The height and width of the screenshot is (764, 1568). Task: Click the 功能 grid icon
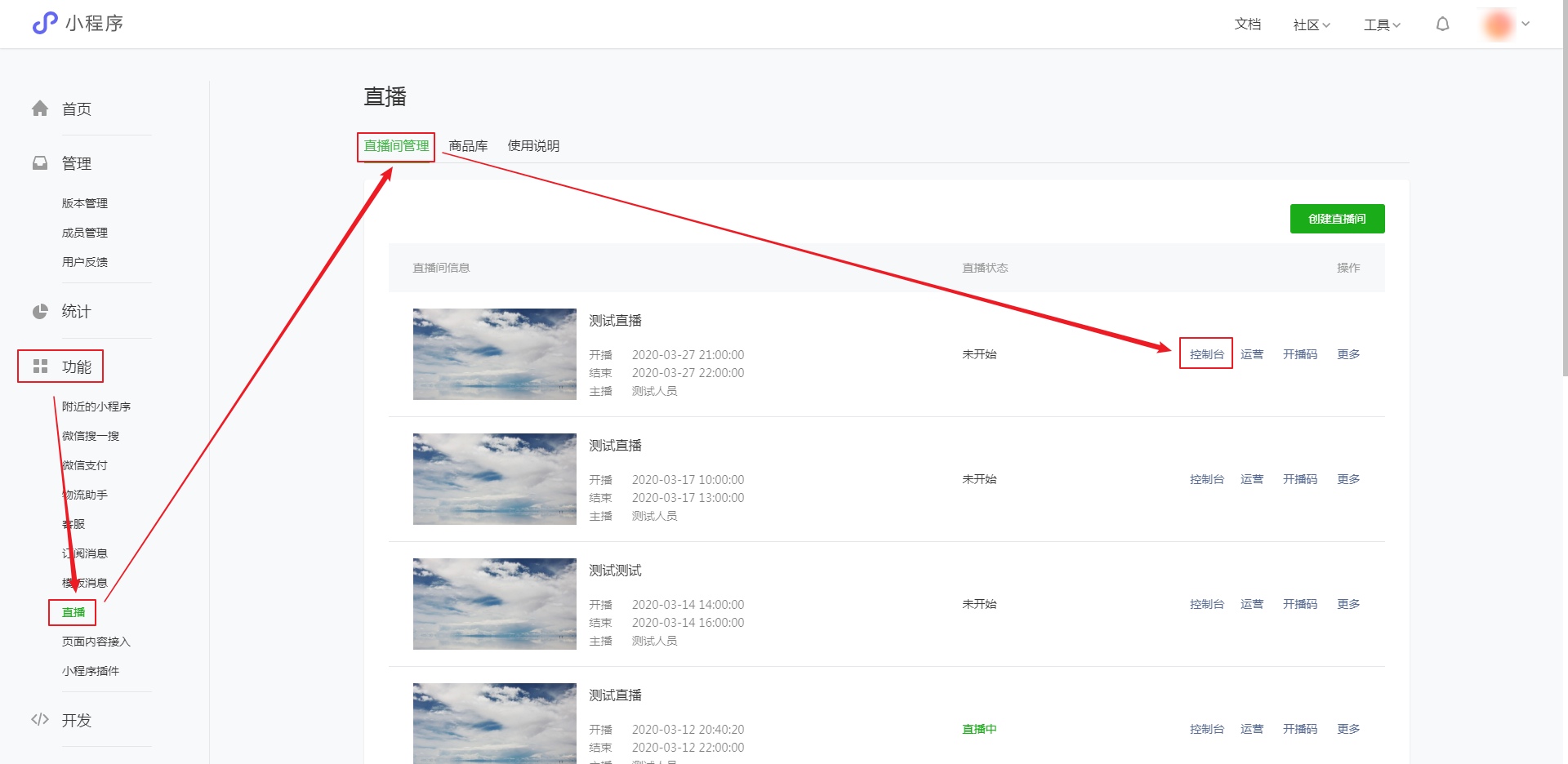coord(40,366)
